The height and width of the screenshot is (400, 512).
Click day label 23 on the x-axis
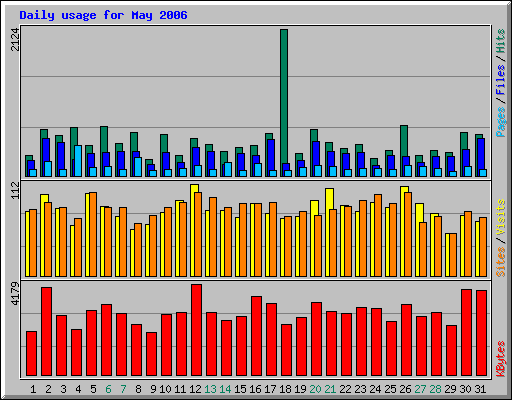pyautogui.click(x=360, y=389)
